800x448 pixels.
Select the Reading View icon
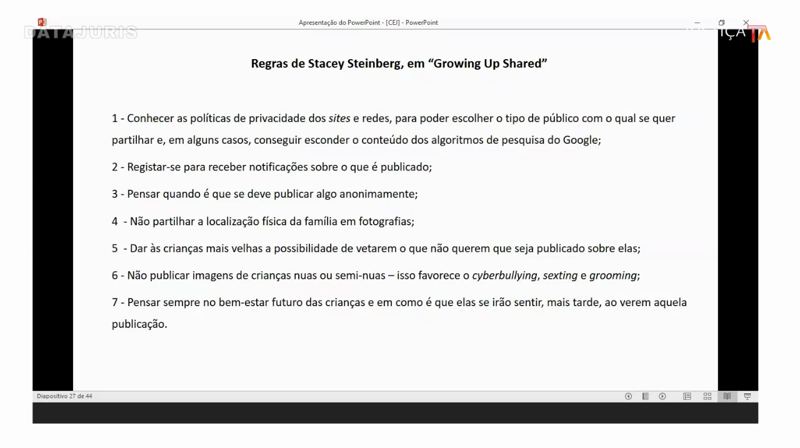click(727, 397)
